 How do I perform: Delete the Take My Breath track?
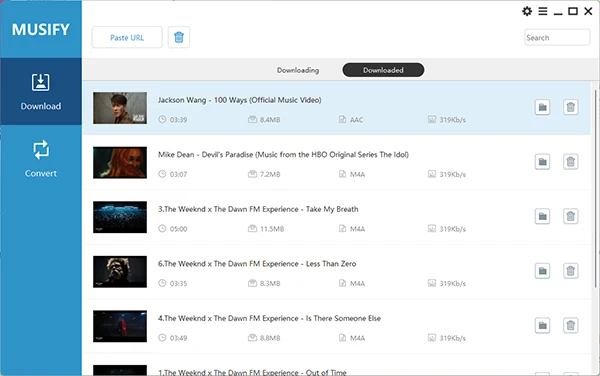coord(571,216)
